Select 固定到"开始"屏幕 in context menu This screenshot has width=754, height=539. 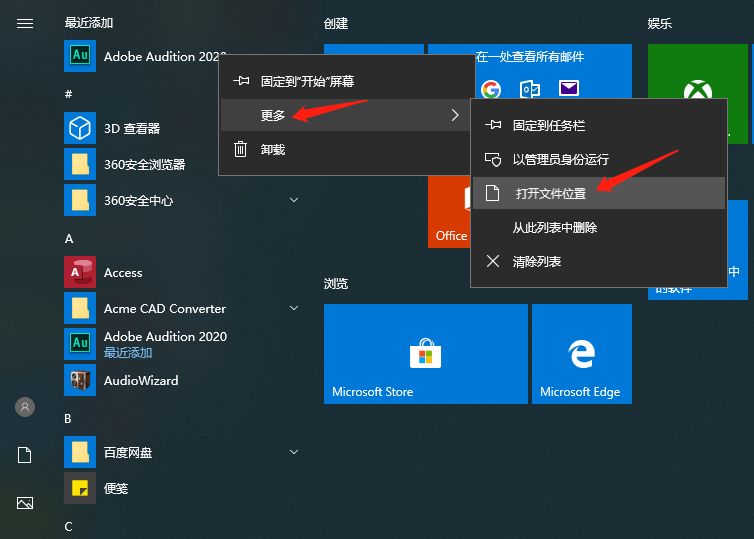point(344,81)
